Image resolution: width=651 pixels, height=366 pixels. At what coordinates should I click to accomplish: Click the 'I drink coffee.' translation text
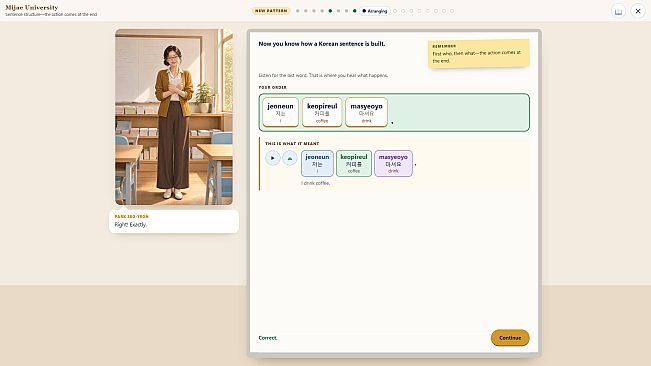(316, 183)
